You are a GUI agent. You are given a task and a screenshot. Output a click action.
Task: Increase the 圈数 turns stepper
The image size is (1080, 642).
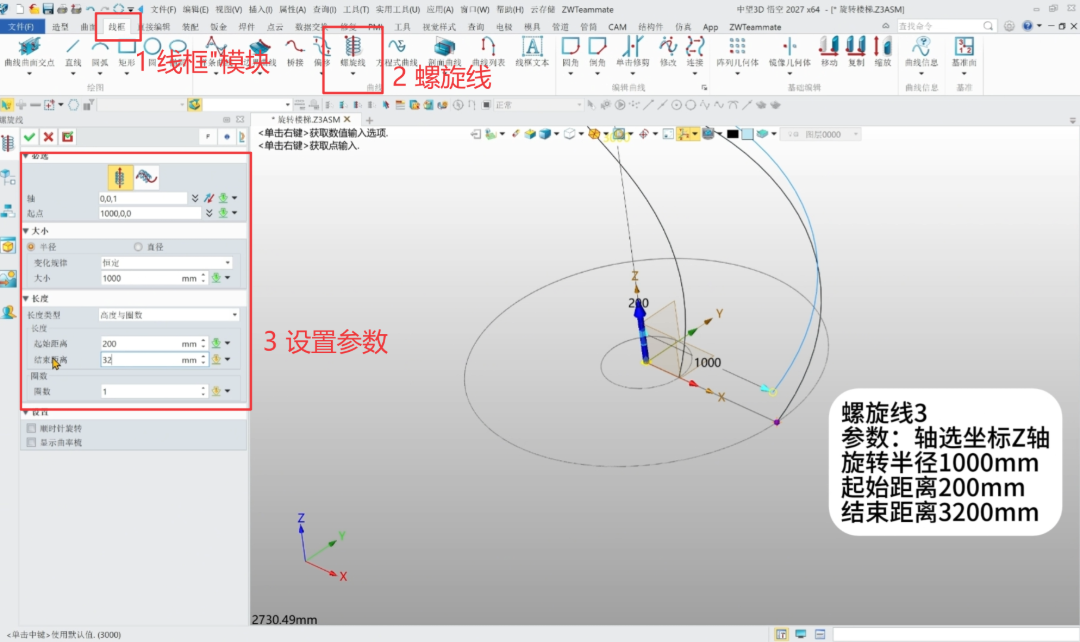pyautogui.click(x=203, y=389)
